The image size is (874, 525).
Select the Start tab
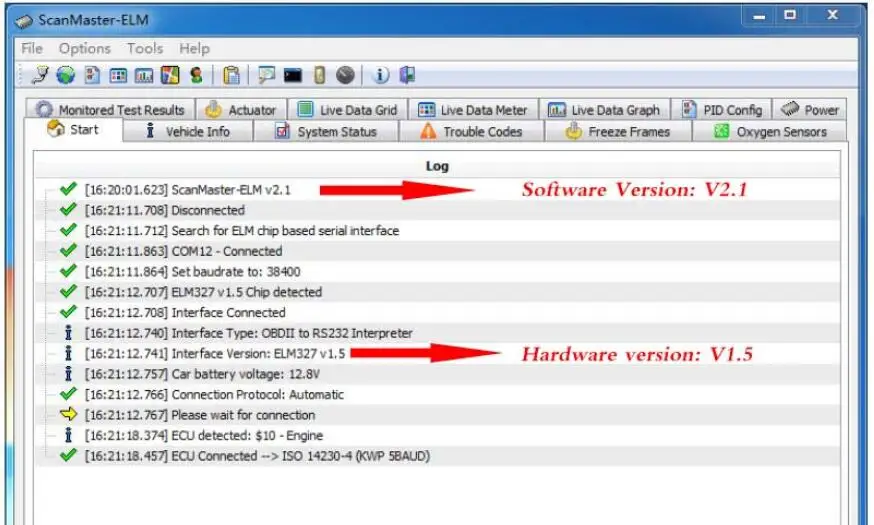click(x=73, y=130)
